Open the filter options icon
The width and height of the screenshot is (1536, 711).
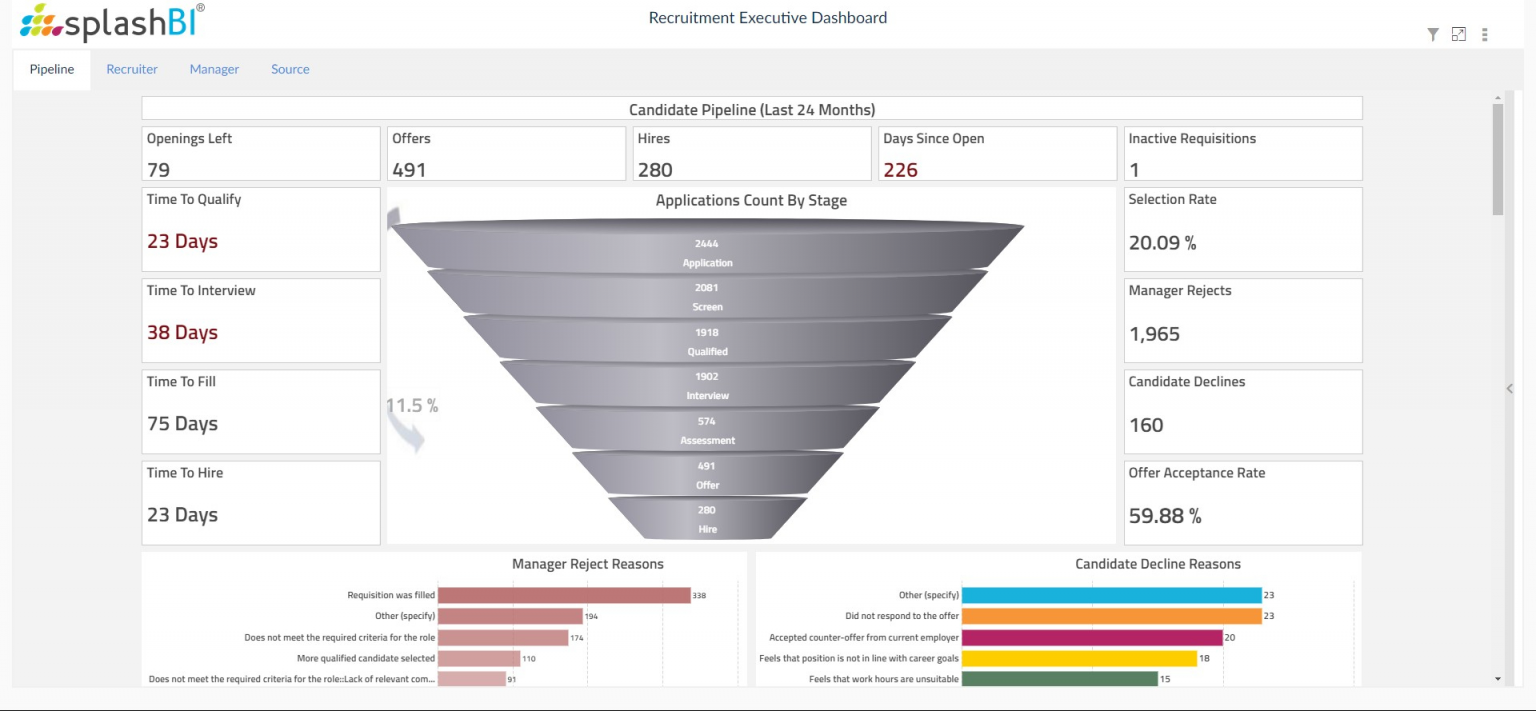coord(1433,33)
